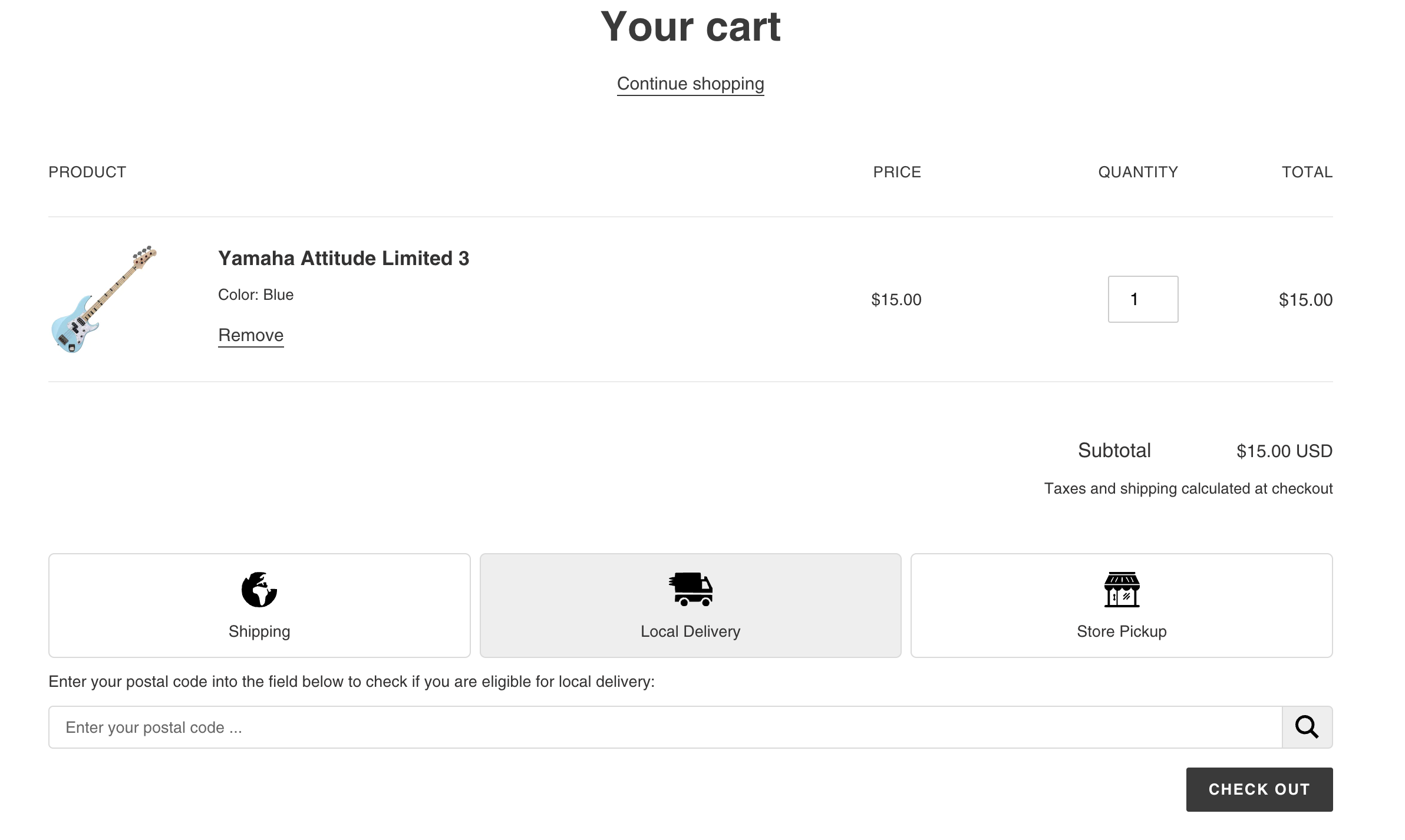Click the globe icon for Shipping
Screen dimensions: 1405x840
pos(259,589)
